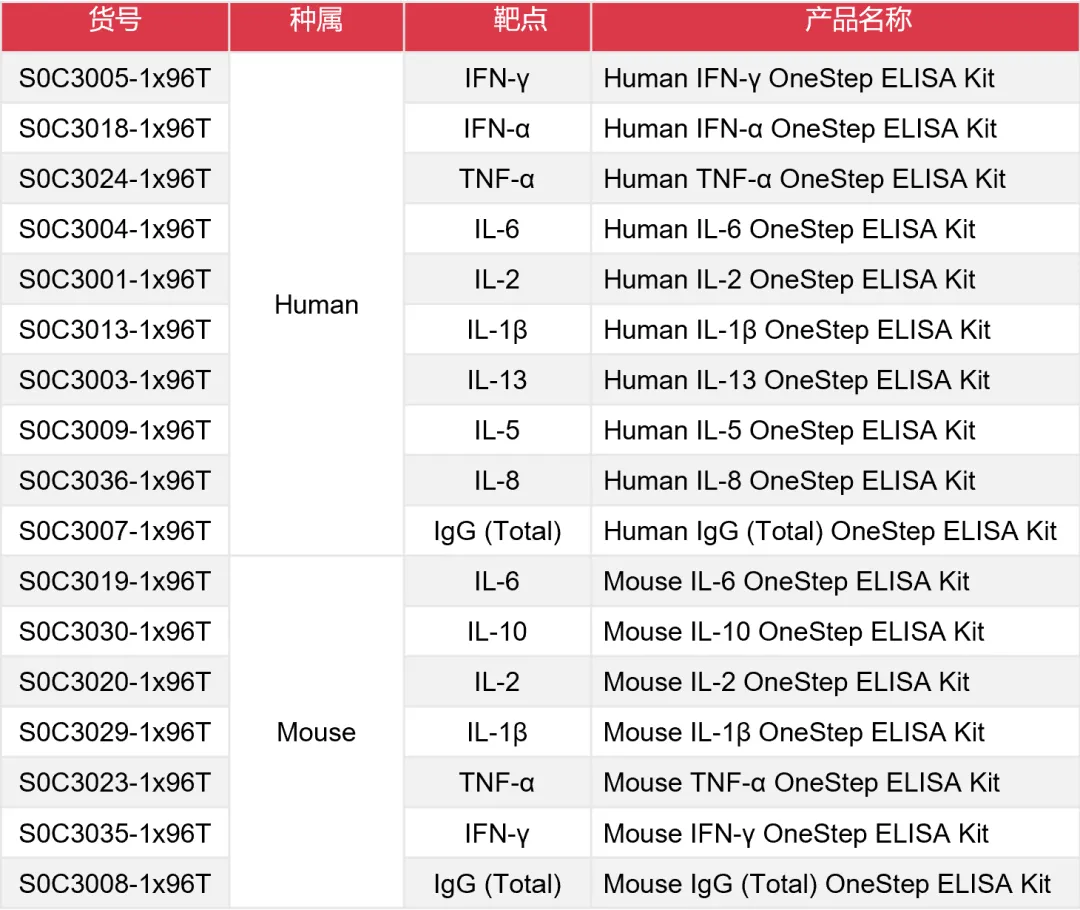Select Human IL-6 OneStep ELISA Kit
This screenshot has height=910, width=1080.
tap(789, 230)
